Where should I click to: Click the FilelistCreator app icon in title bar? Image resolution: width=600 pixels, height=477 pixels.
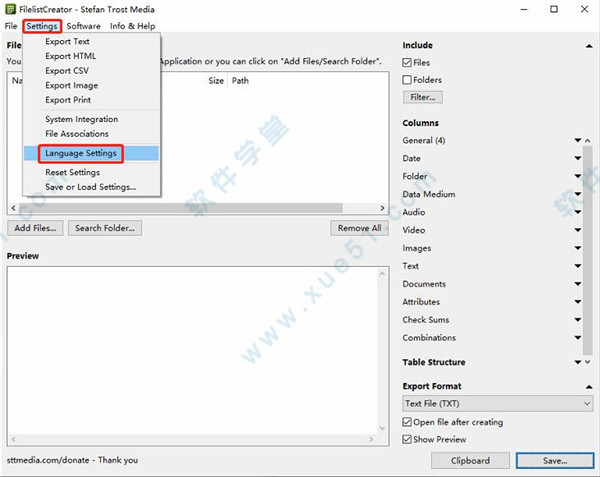pyautogui.click(x=11, y=8)
